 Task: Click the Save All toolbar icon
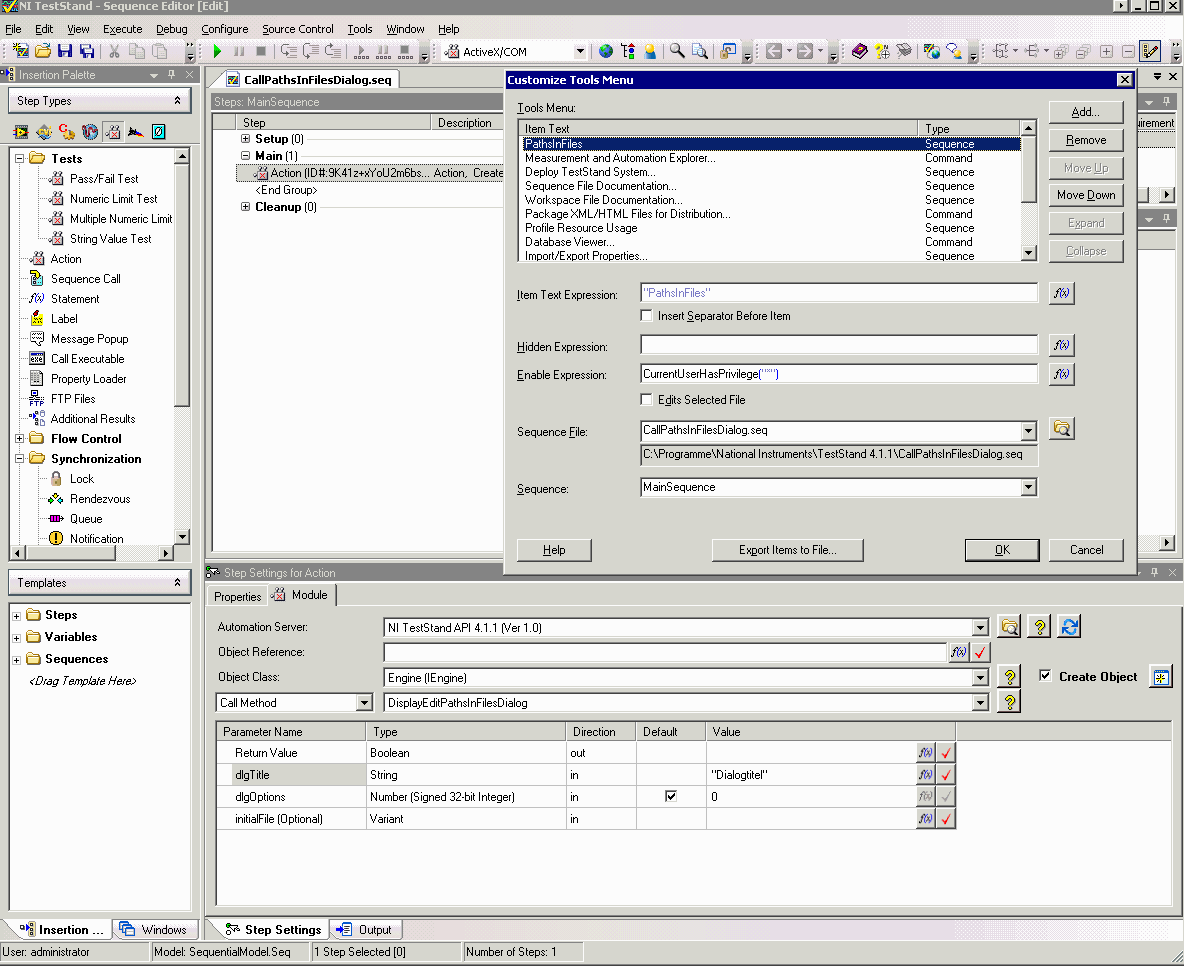pos(88,51)
